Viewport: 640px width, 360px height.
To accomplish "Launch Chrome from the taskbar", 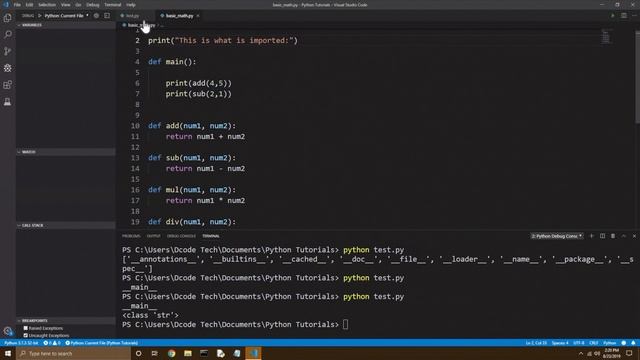I will pos(171,353).
